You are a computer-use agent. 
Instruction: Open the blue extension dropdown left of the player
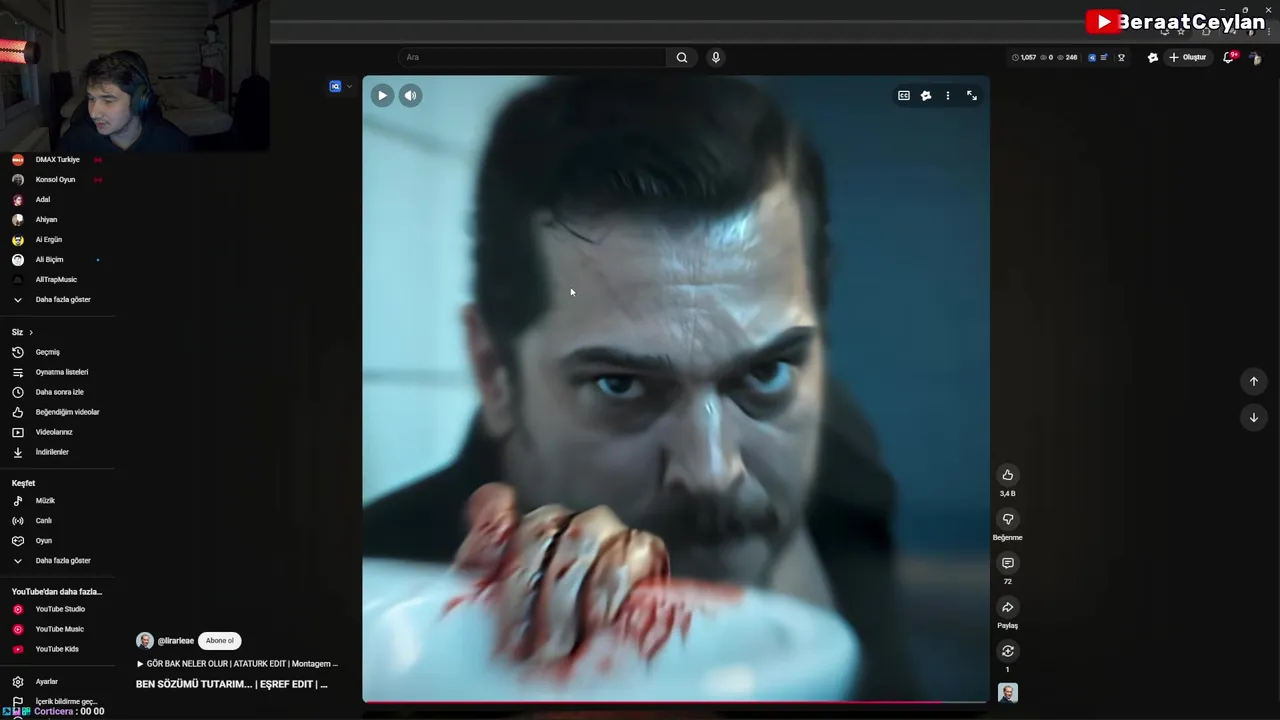(341, 86)
